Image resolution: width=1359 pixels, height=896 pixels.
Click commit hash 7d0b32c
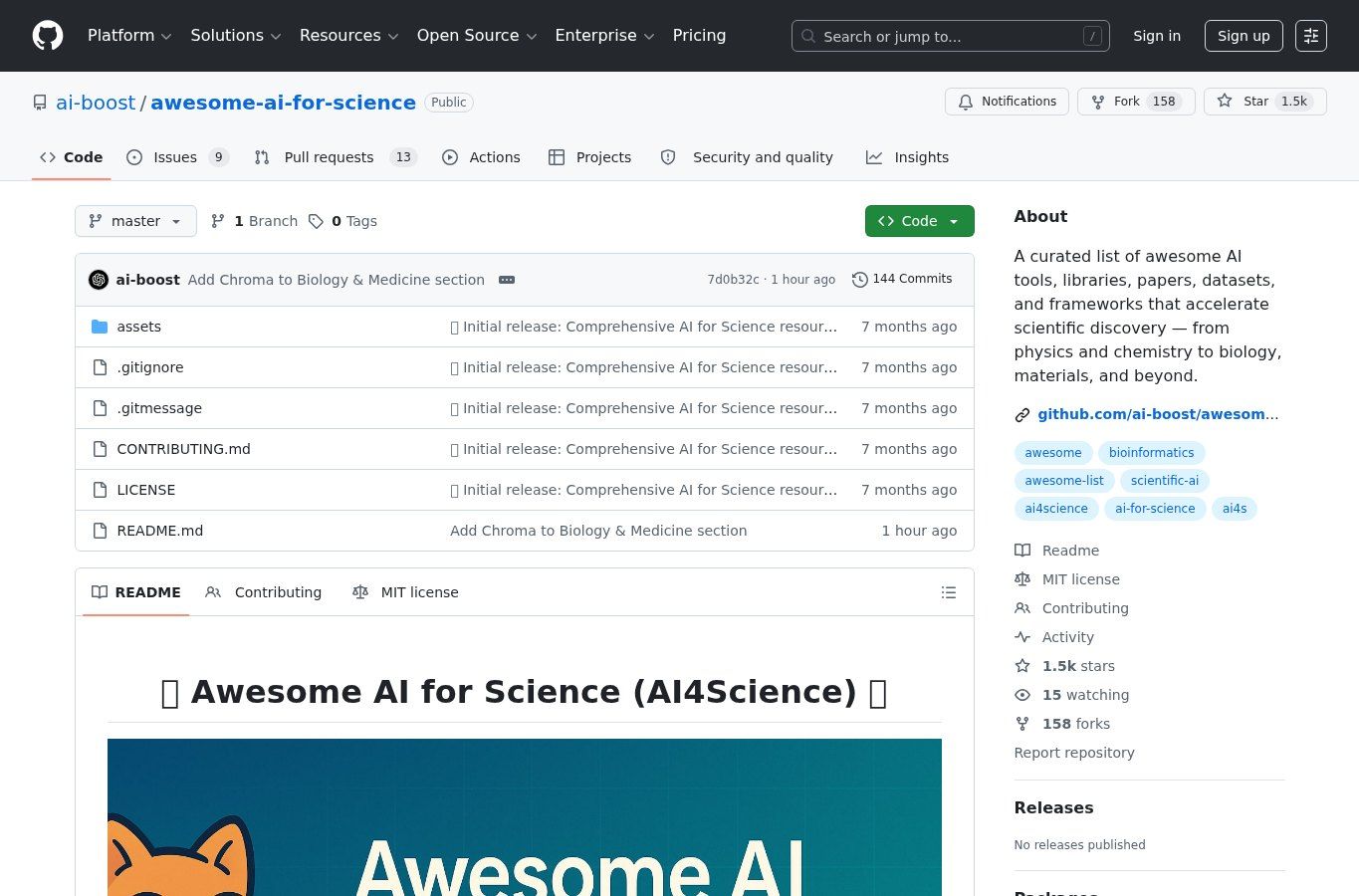[733, 280]
